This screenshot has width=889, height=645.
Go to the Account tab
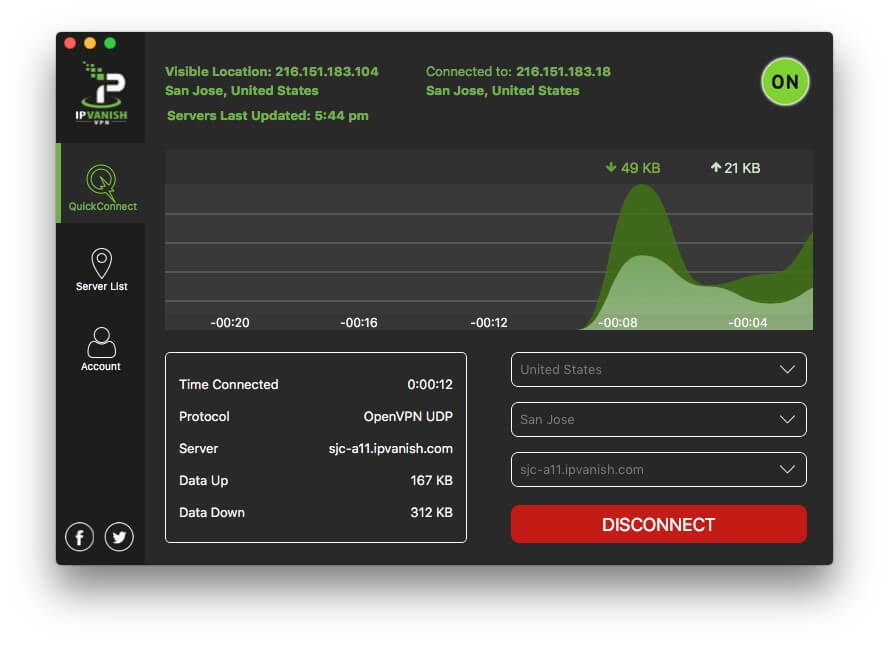tap(101, 349)
